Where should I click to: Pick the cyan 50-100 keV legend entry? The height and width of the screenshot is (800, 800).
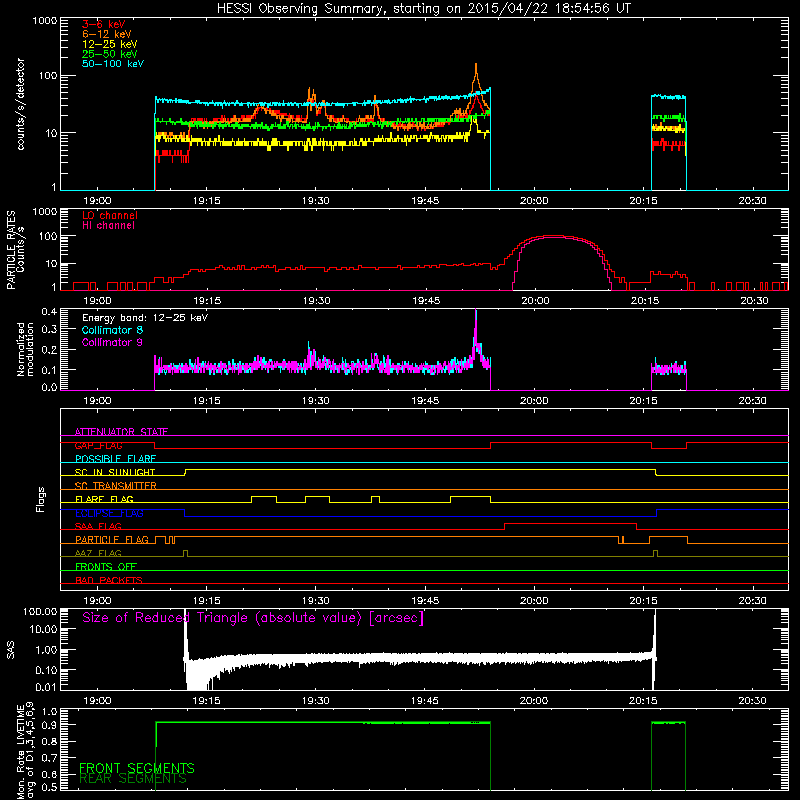[x=113, y=64]
